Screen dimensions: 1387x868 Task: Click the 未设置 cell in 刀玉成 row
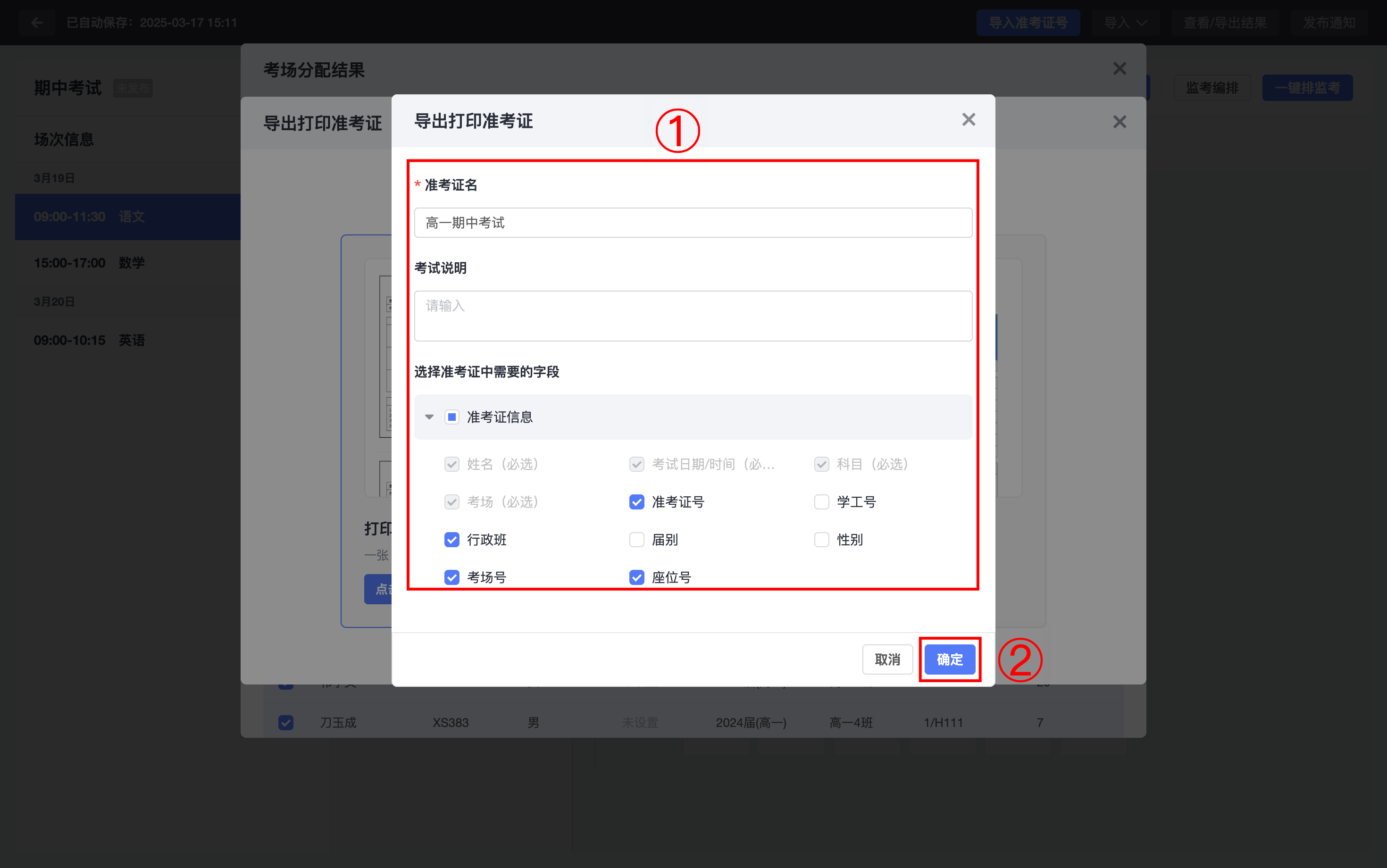coord(640,723)
